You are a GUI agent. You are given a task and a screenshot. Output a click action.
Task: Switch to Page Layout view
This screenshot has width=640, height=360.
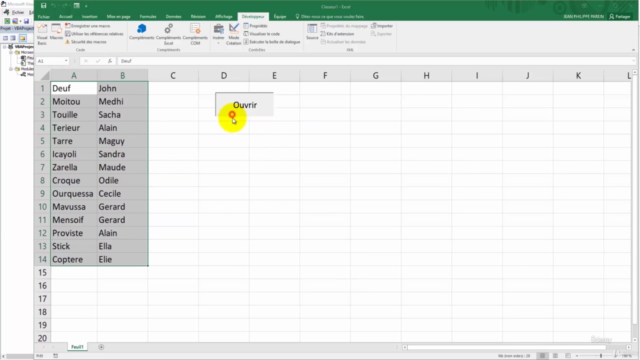click(555, 356)
